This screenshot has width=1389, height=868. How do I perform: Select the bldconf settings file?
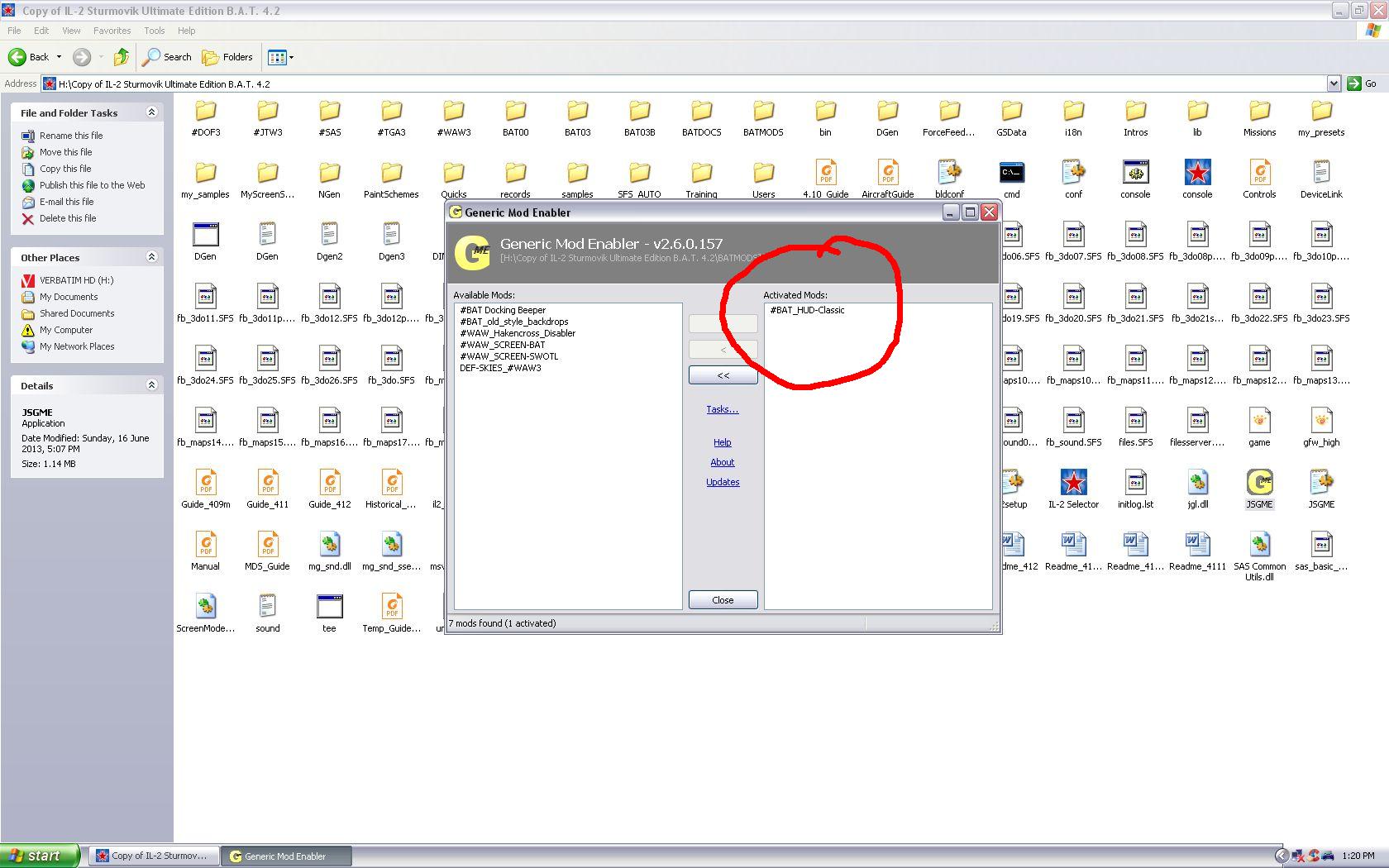(949, 179)
